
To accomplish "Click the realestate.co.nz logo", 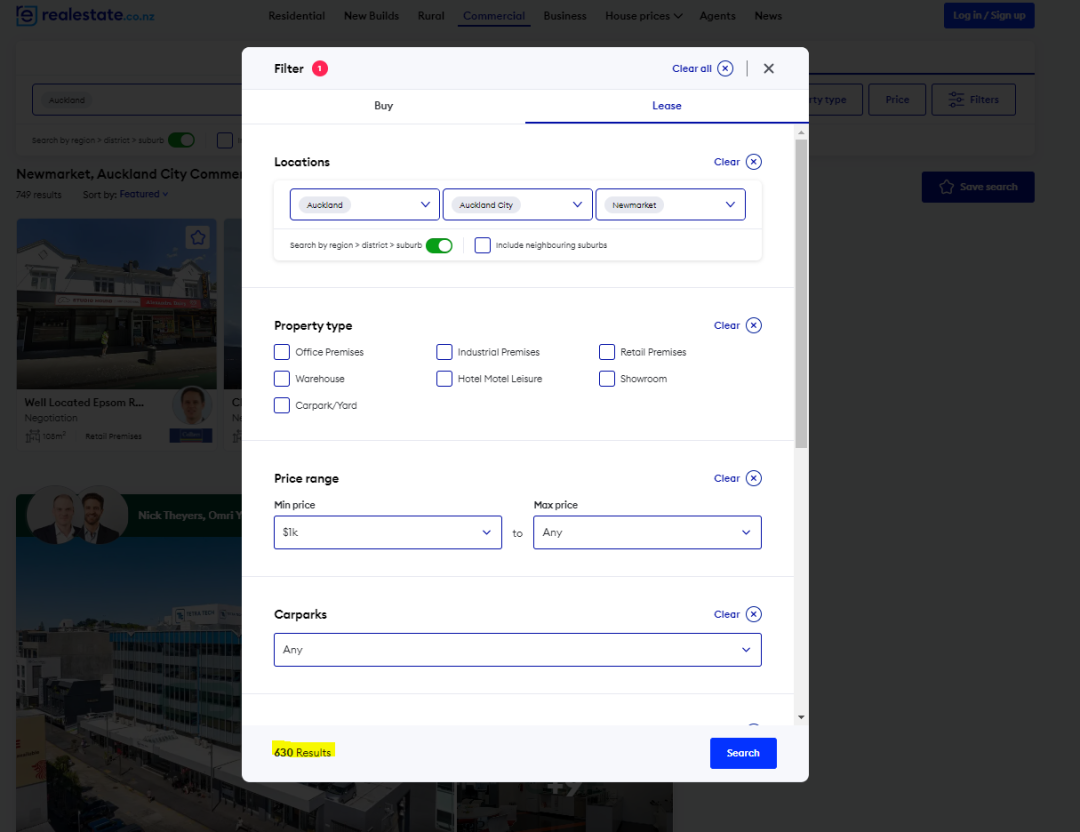I will [85, 15].
